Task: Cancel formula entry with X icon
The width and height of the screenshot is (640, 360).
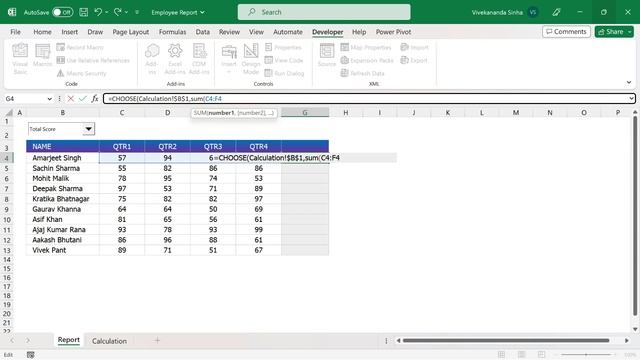Action: click(71, 99)
